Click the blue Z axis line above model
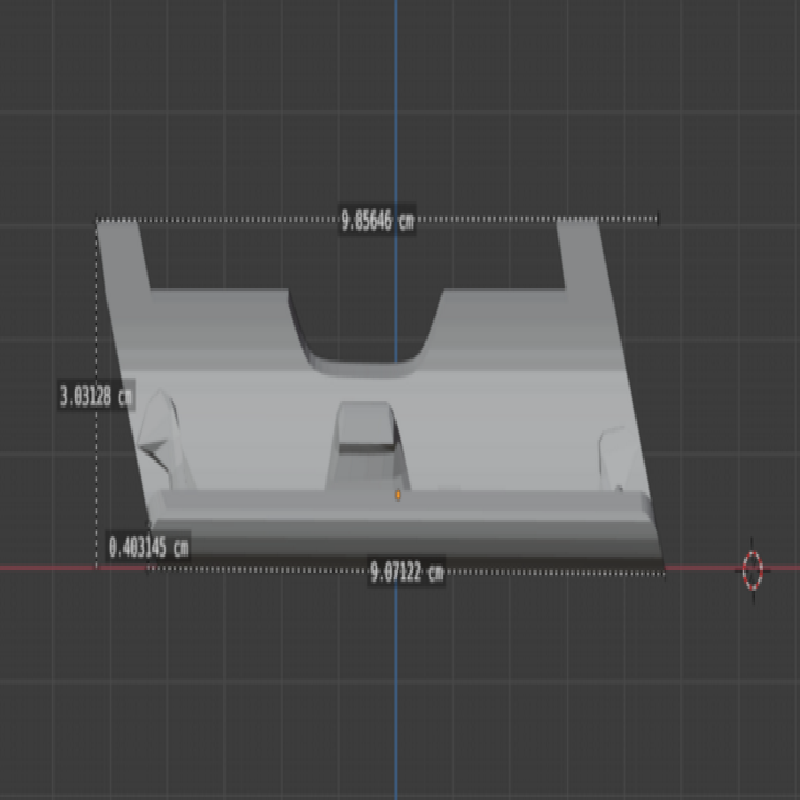Viewport: 800px width, 800px height. coord(395,100)
